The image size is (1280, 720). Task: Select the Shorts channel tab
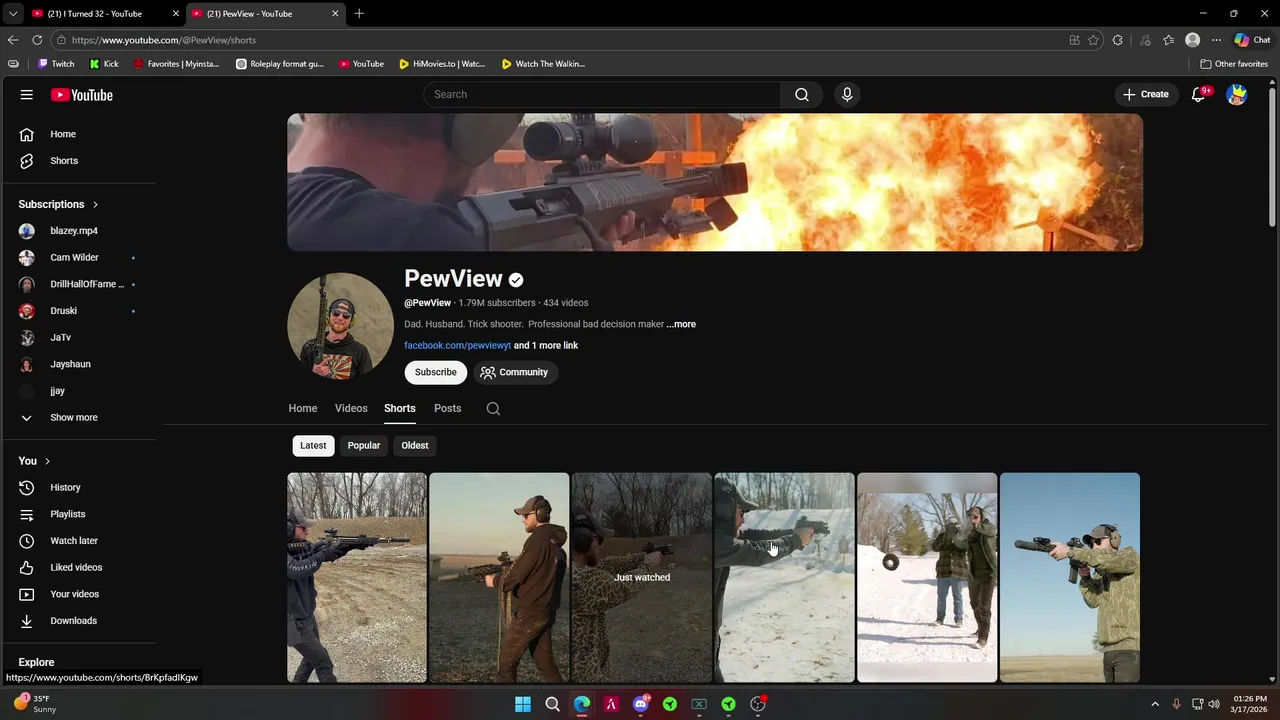click(x=399, y=408)
